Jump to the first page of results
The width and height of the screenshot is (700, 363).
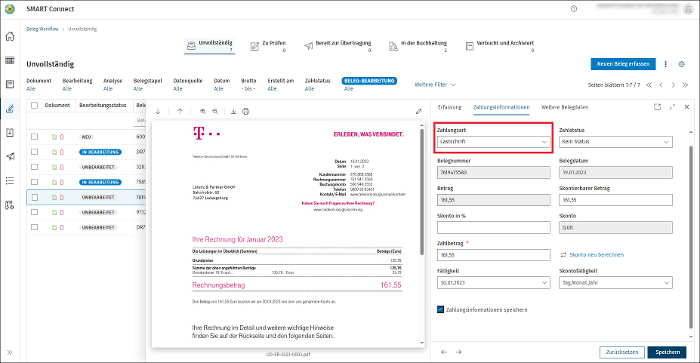pyautogui.click(x=649, y=85)
